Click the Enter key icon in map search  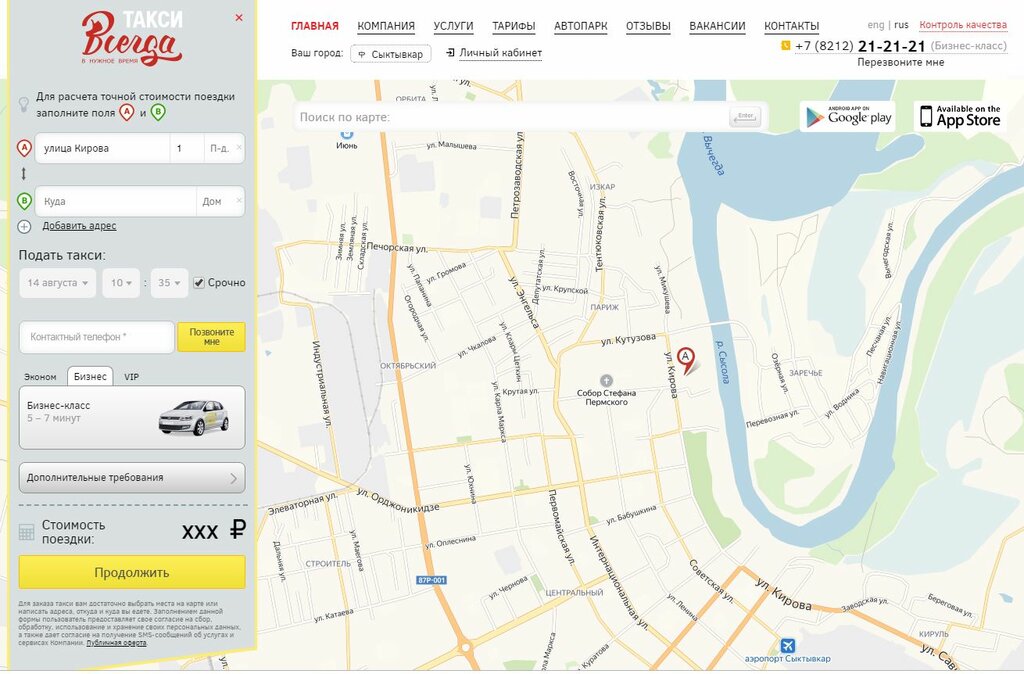[x=745, y=117]
